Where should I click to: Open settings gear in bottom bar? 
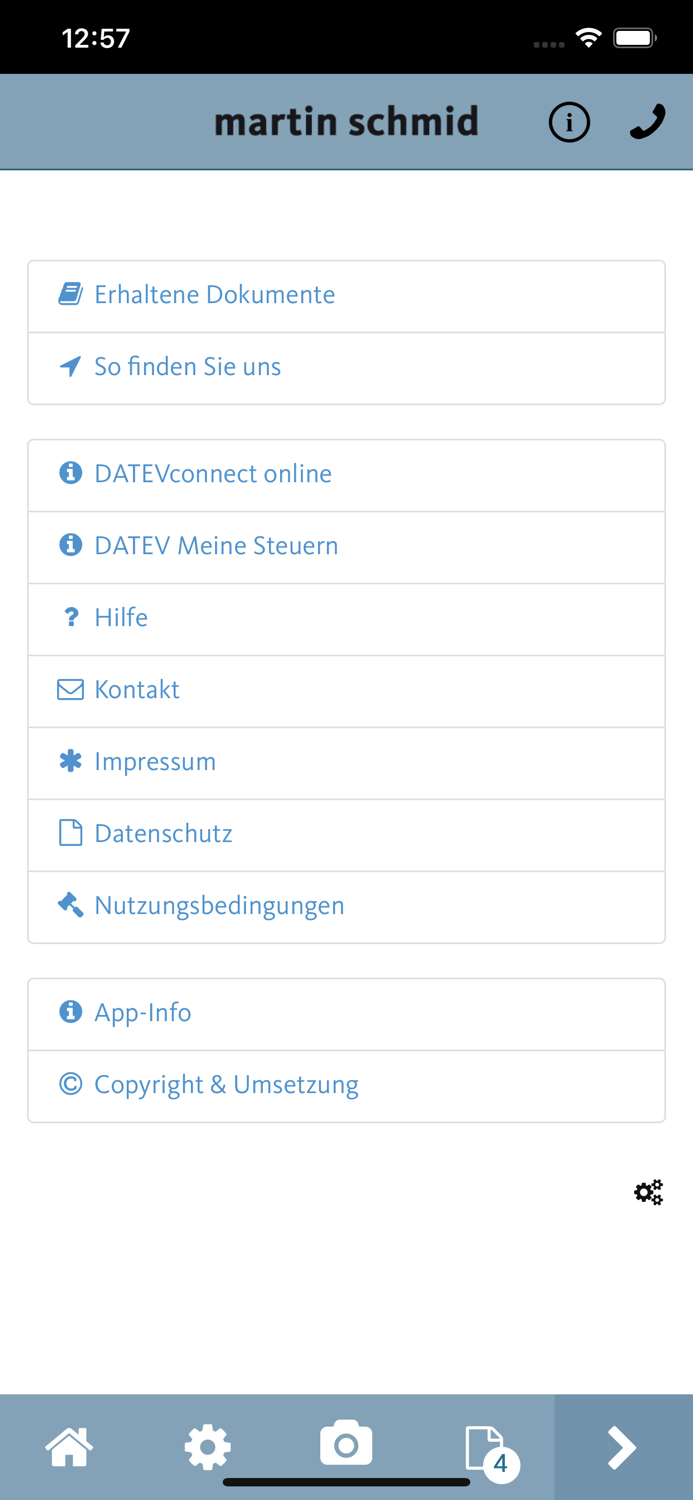[208, 1447]
